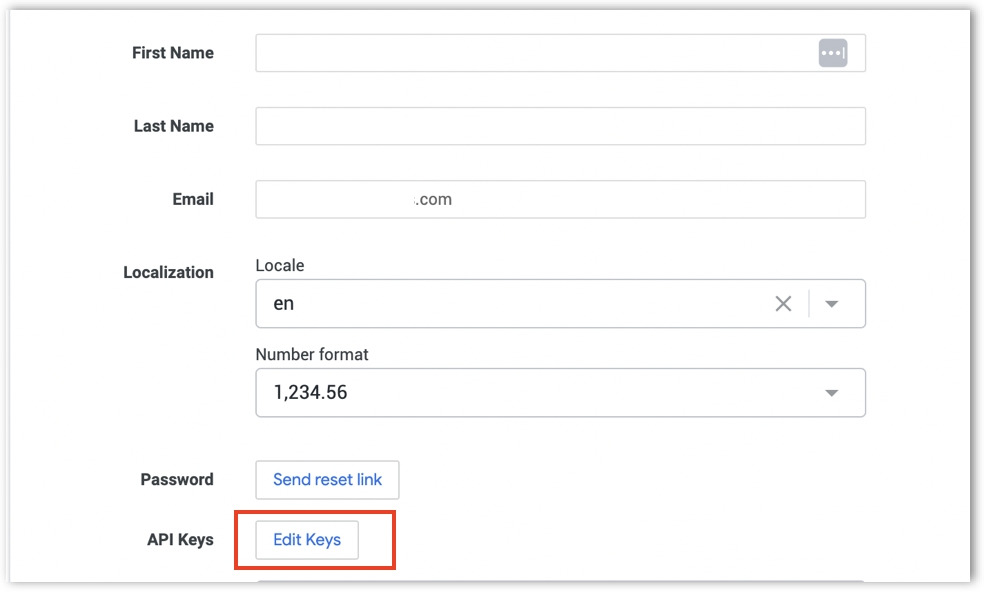Screen dimensions: 984x592
Task: Click the Number format caption text
Action: [x=312, y=355]
